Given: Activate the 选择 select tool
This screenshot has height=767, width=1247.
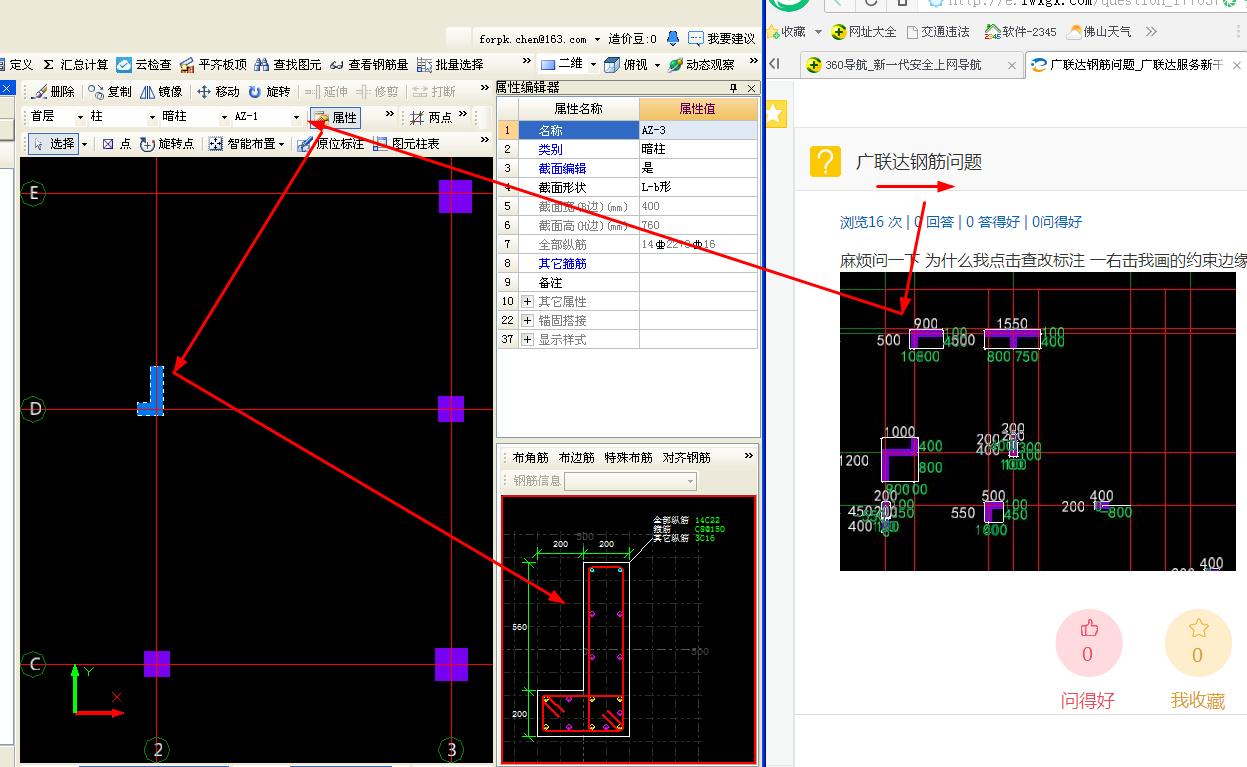Looking at the screenshot, I should point(54,144).
